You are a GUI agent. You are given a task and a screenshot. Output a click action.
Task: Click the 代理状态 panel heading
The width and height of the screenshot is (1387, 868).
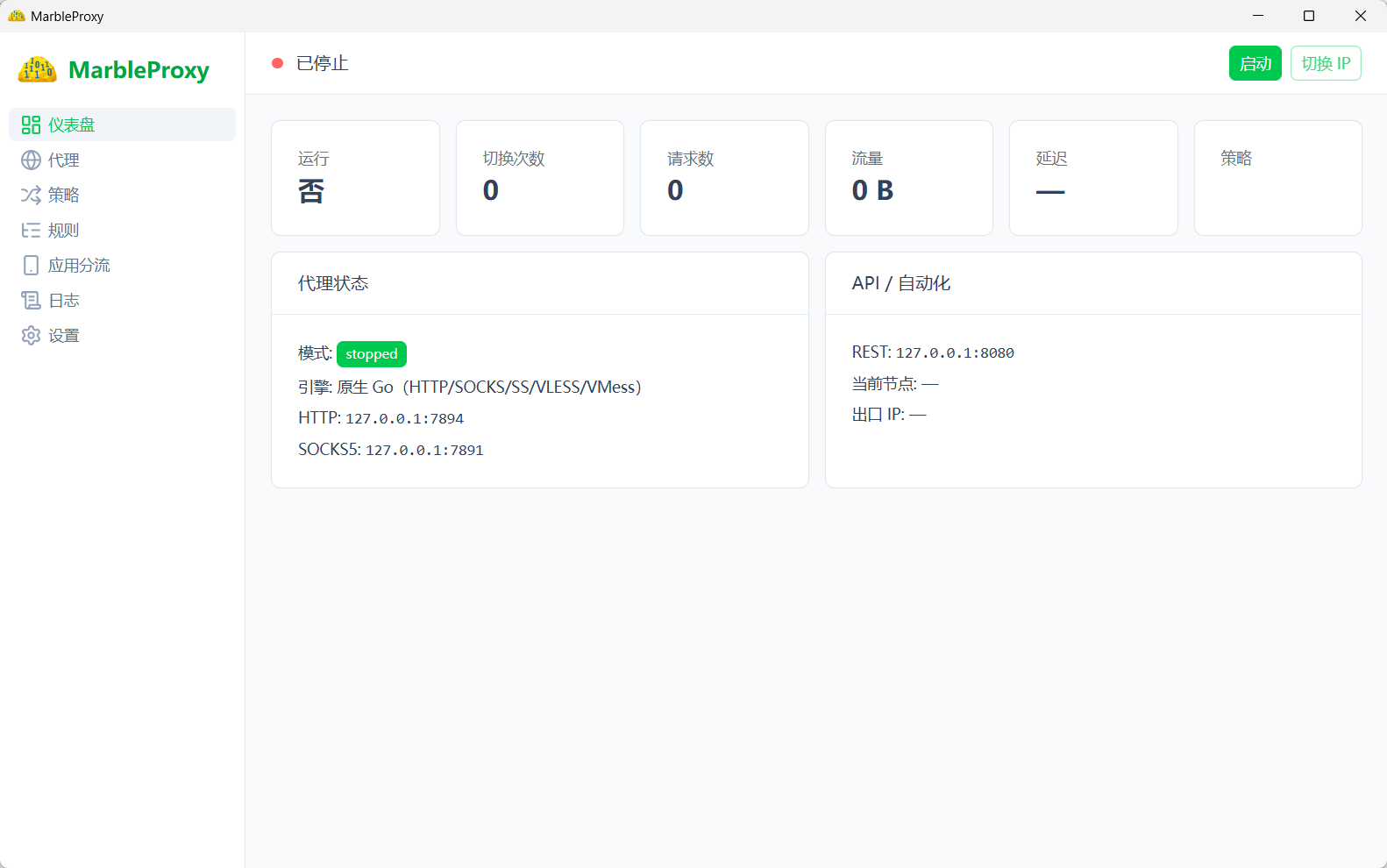[x=333, y=283]
